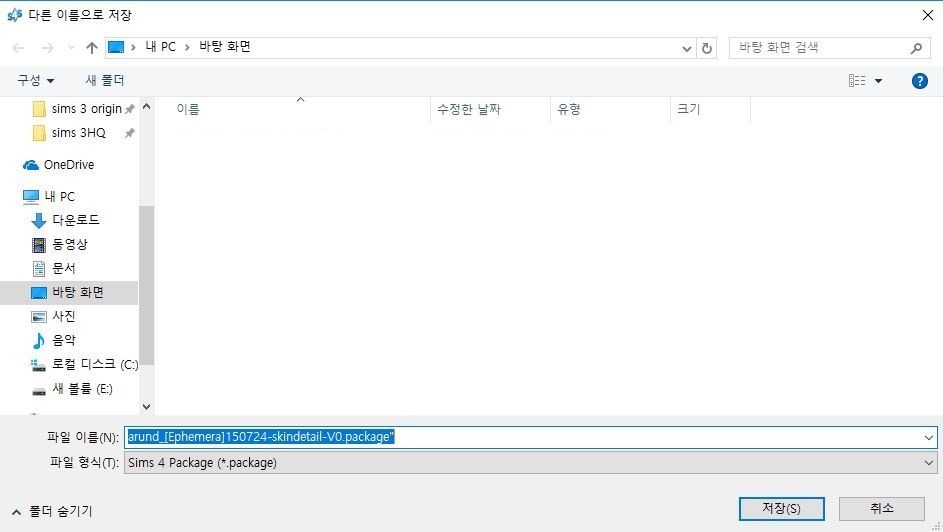The image size is (943, 532).
Task: Select 바탕 화면 in the sidebar
Action: 69,293
